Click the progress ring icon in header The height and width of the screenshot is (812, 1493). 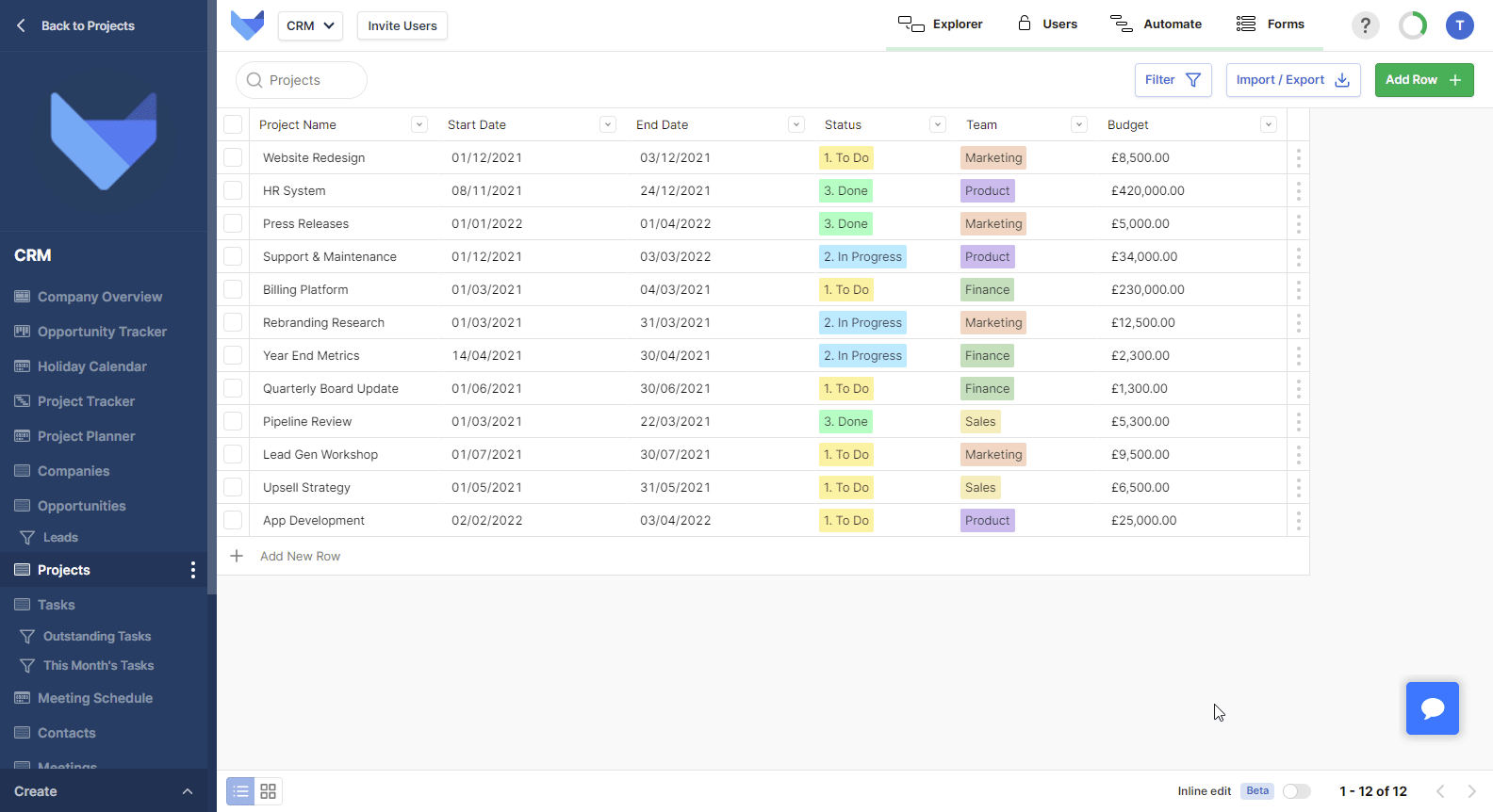tap(1412, 25)
